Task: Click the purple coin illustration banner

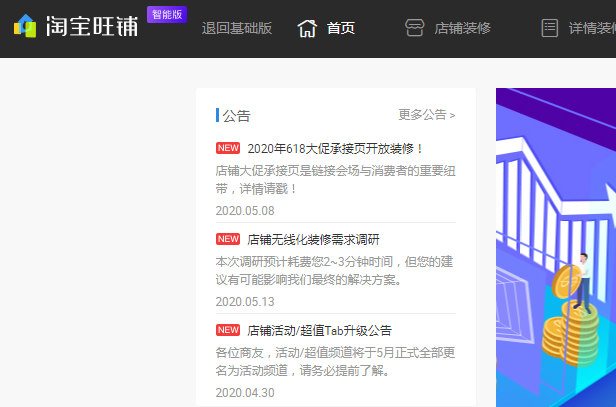Action: coord(556,248)
